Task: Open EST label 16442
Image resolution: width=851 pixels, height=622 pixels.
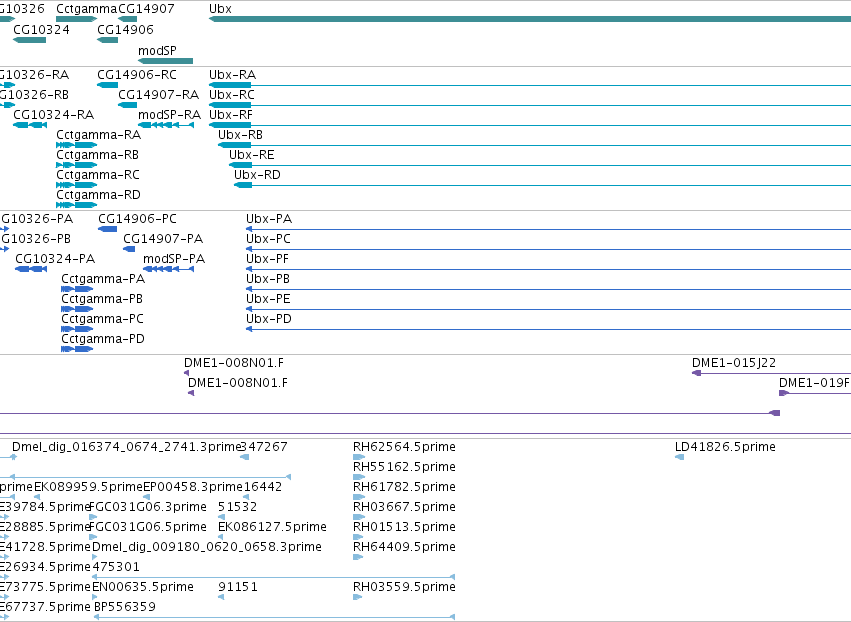Action: pyautogui.click(x=263, y=487)
